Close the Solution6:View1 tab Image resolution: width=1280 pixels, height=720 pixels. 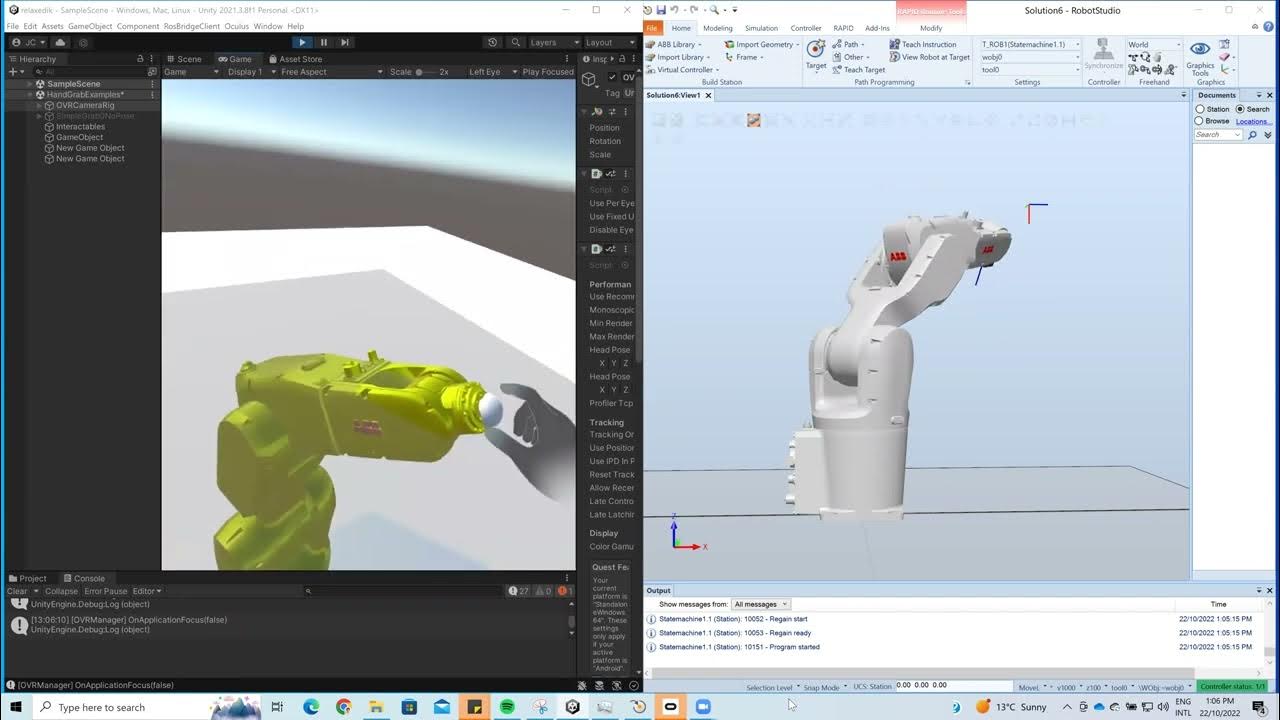tap(708, 95)
